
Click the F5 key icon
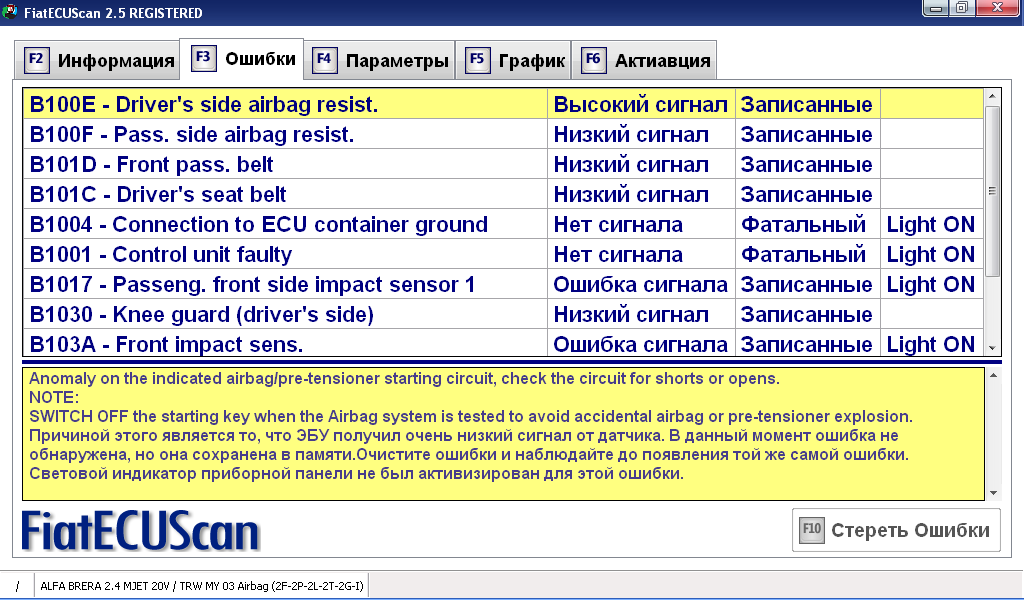(477, 60)
